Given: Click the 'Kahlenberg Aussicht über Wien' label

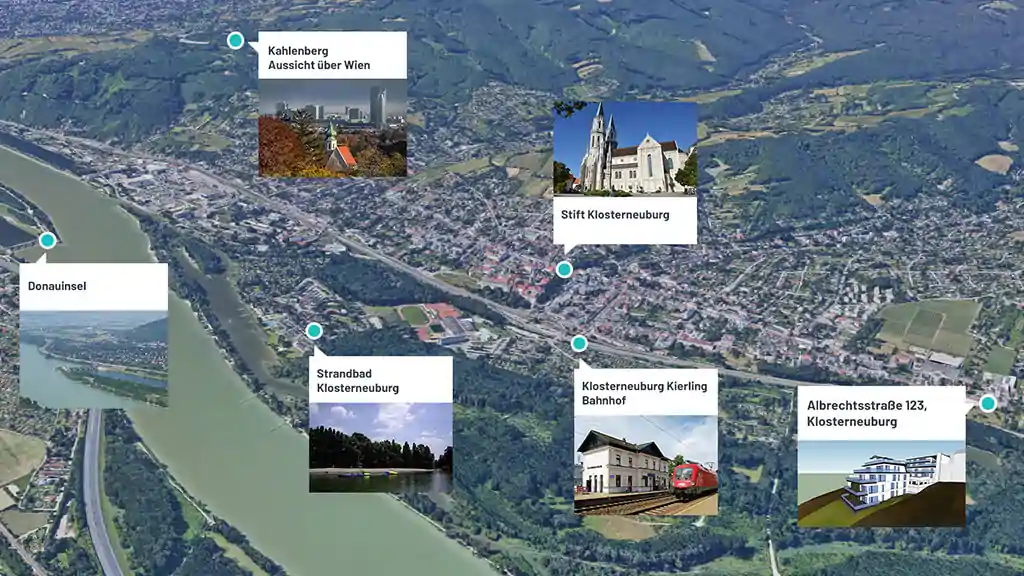Looking at the screenshot, I should tap(319, 58).
